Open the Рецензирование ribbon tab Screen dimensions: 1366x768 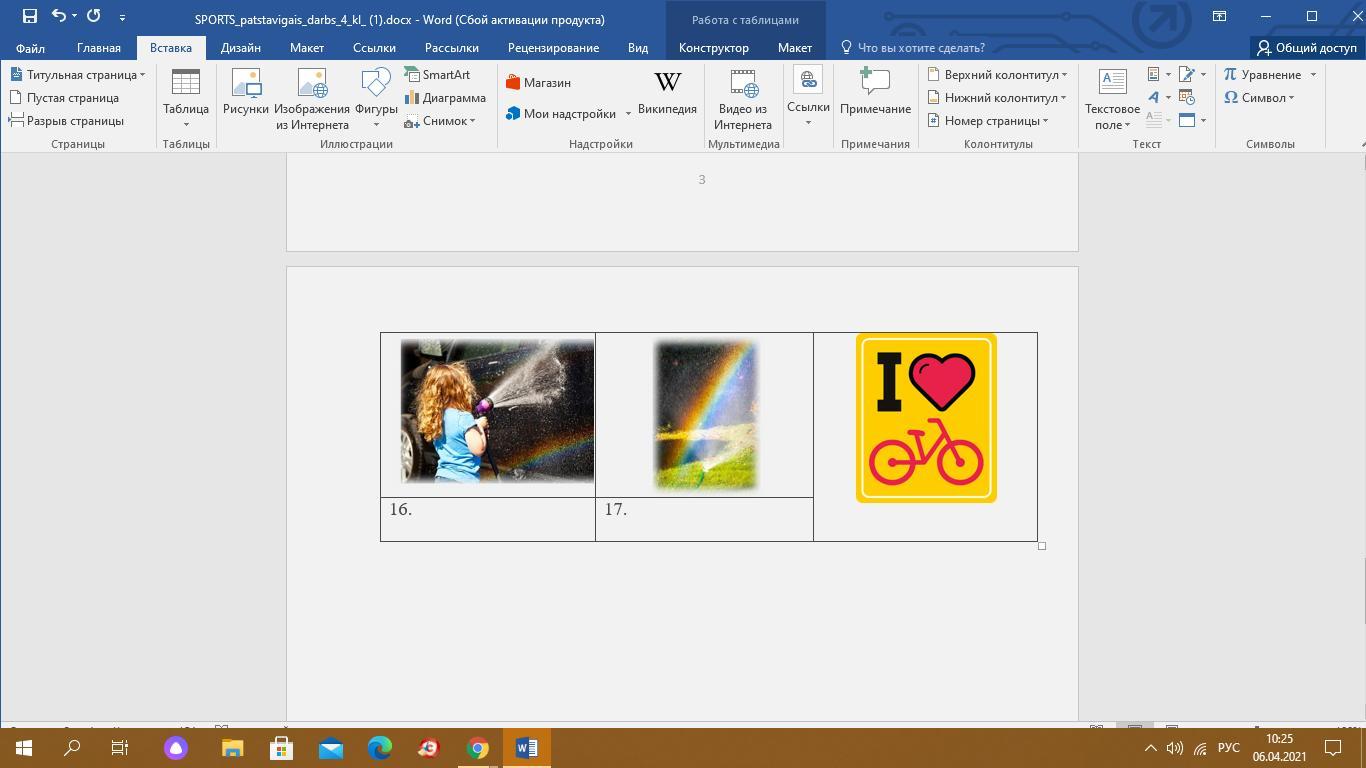click(553, 48)
